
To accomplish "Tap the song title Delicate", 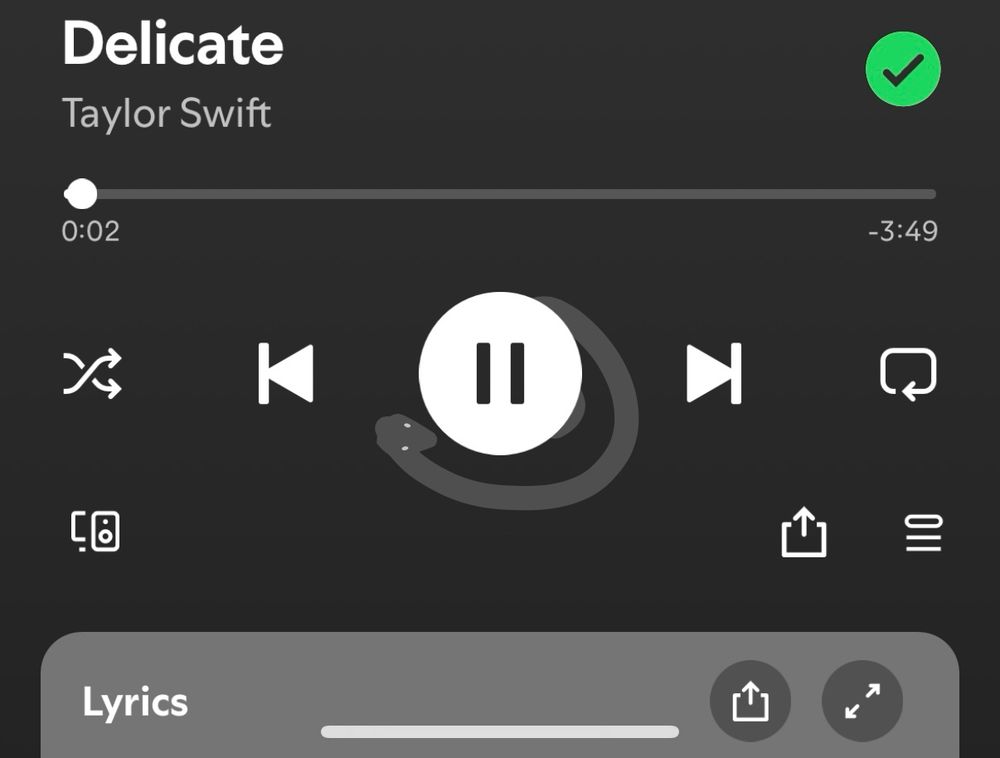I will (173, 43).
